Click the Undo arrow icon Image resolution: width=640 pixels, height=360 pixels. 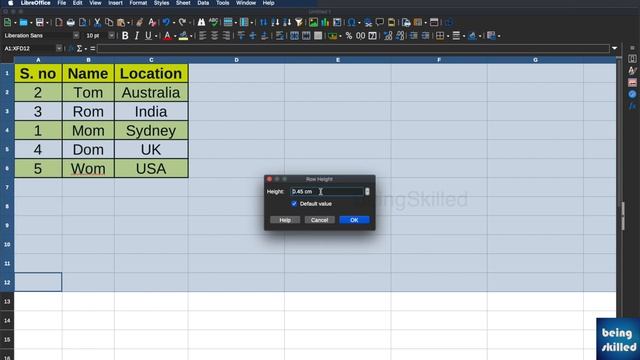[x=165, y=22]
